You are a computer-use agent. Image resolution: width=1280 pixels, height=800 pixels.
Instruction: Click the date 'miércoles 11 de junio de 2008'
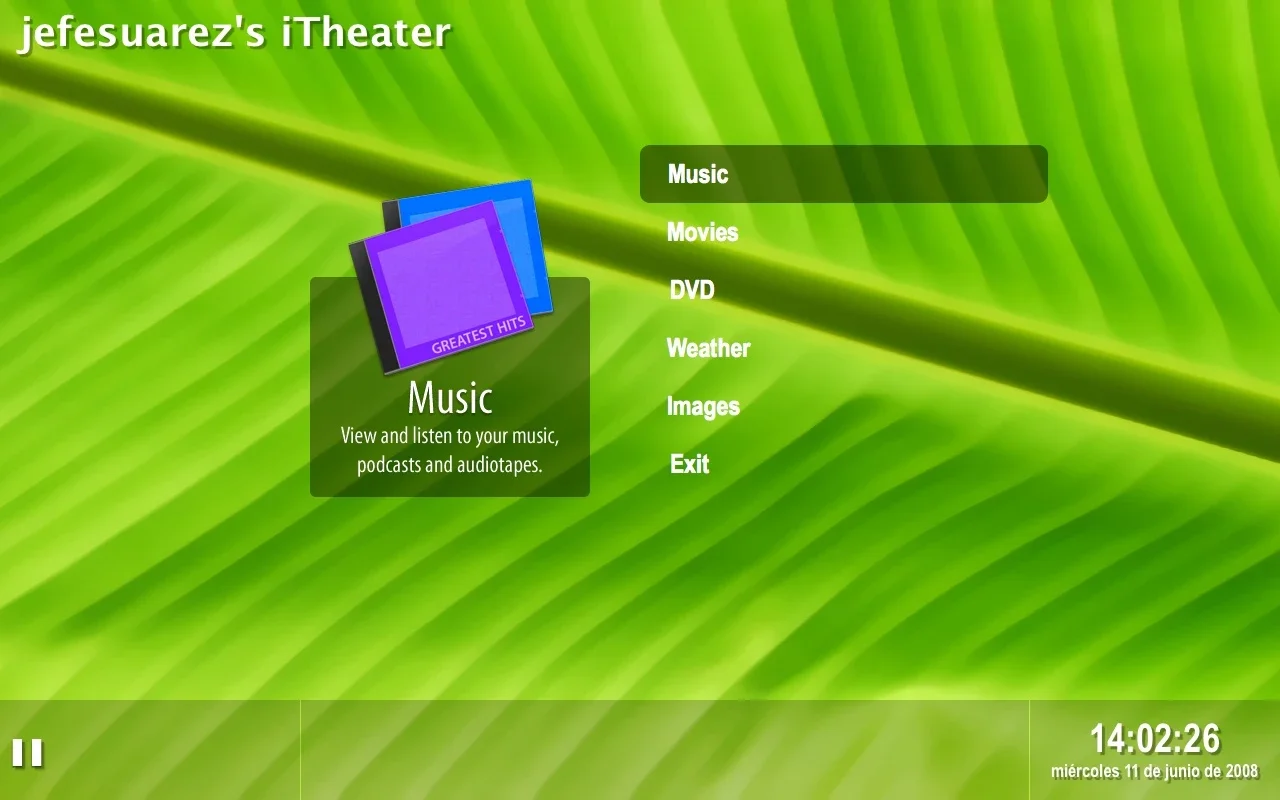coord(1155,771)
